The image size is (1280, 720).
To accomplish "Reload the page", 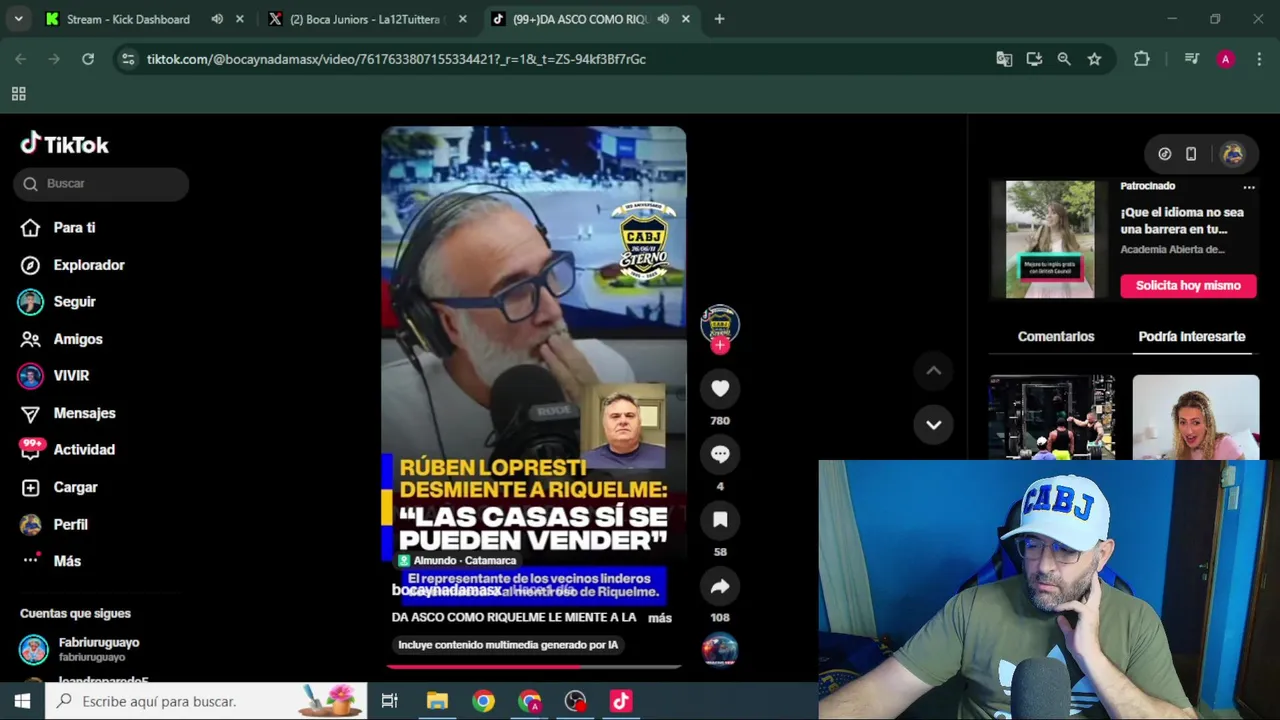I will 88,59.
